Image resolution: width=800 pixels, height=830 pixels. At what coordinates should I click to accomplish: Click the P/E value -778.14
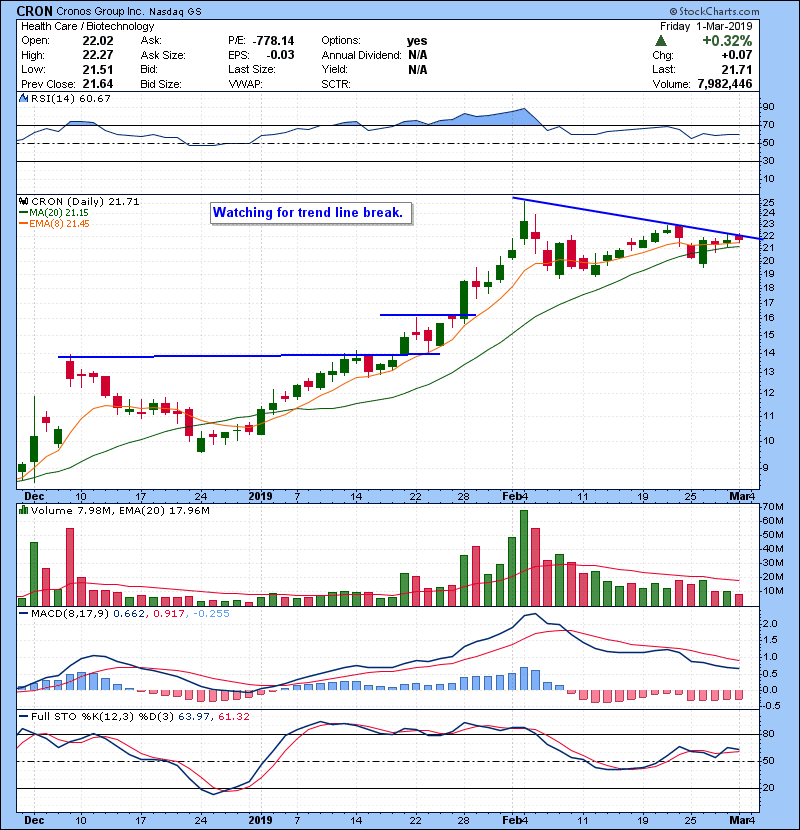click(x=274, y=41)
